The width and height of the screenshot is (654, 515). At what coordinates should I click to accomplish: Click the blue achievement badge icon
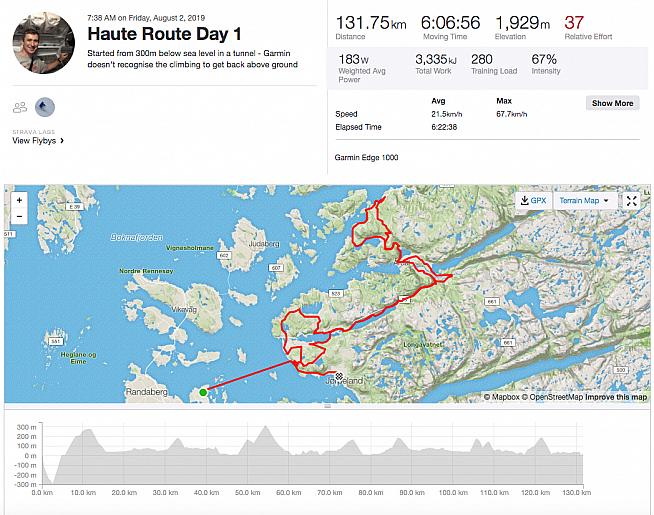click(45, 107)
